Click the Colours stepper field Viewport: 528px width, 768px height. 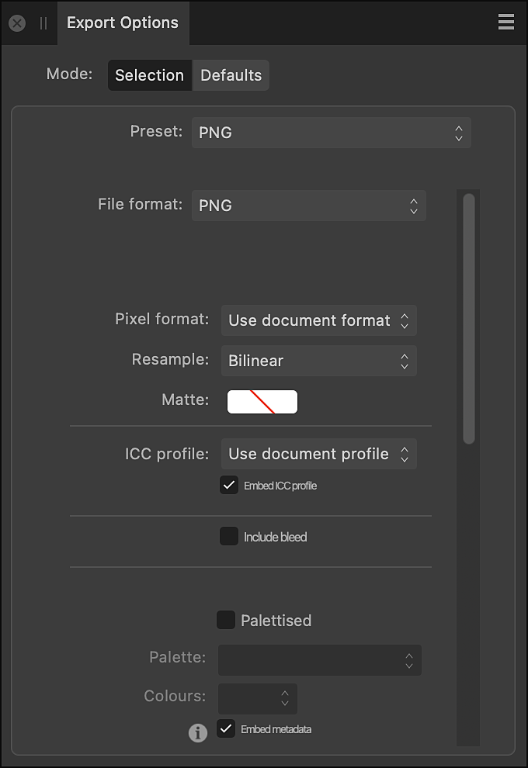pos(257,698)
